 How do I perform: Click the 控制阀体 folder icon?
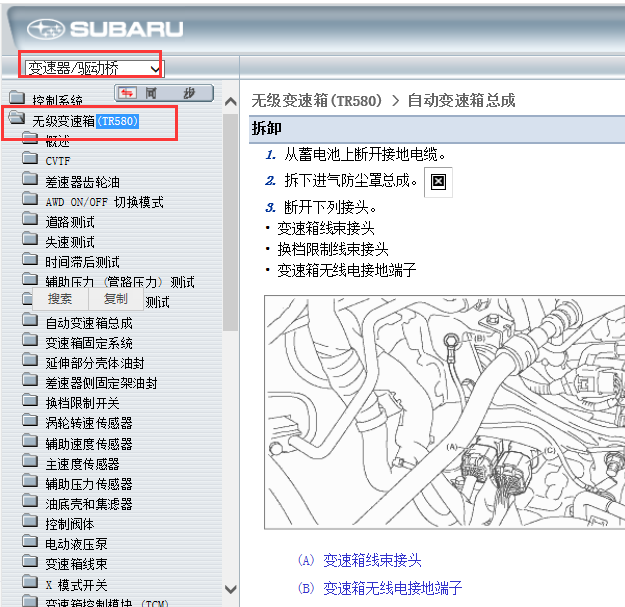click(30, 520)
